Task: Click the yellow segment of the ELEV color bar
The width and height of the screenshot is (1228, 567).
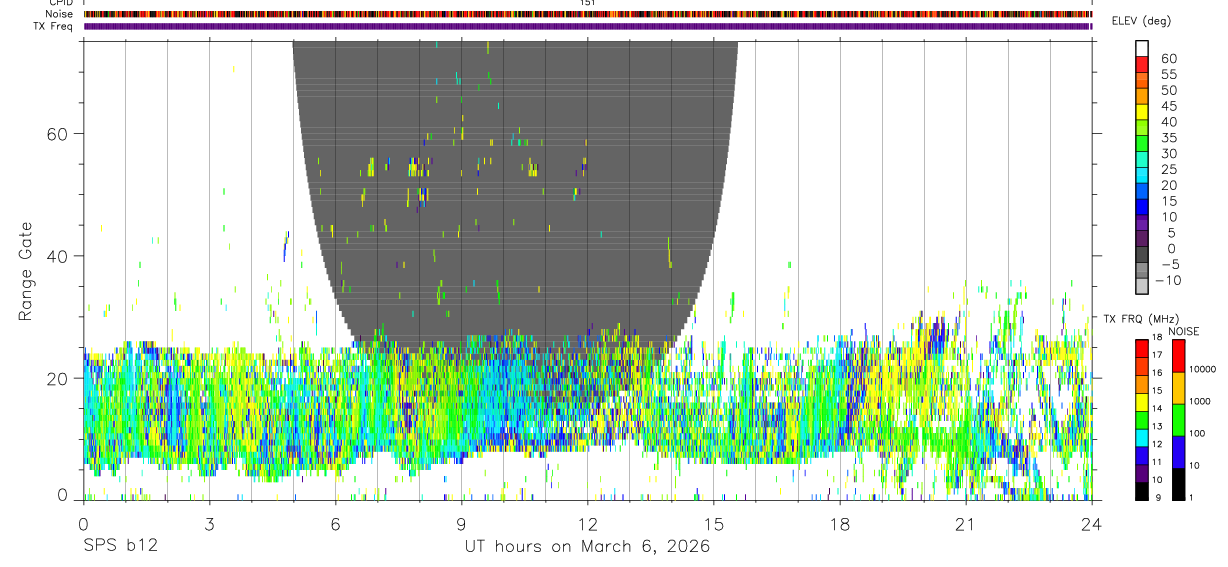Action: click(1142, 113)
